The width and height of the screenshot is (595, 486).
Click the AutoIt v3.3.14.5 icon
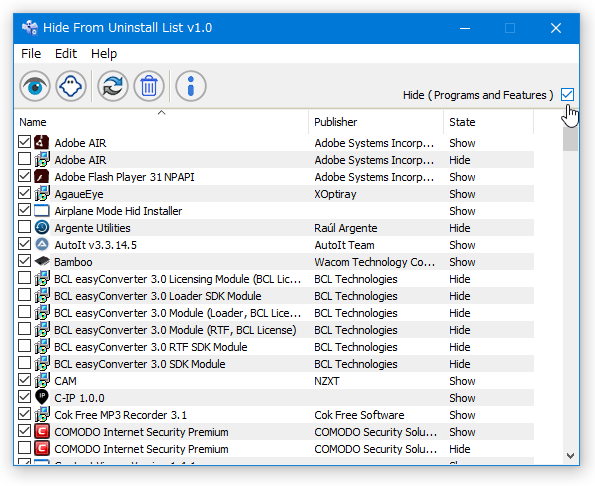(42, 244)
